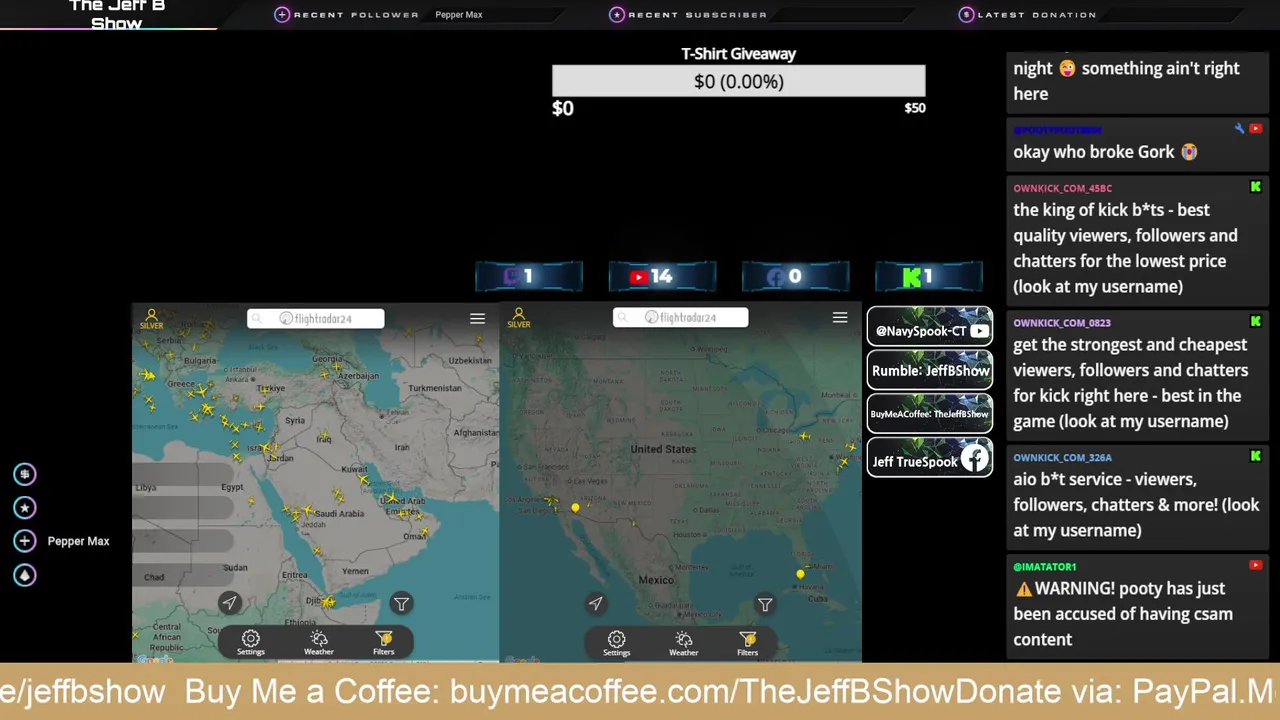Click Egypt label on left map
The image size is (1280, 720).
click(x=232, y=487)
